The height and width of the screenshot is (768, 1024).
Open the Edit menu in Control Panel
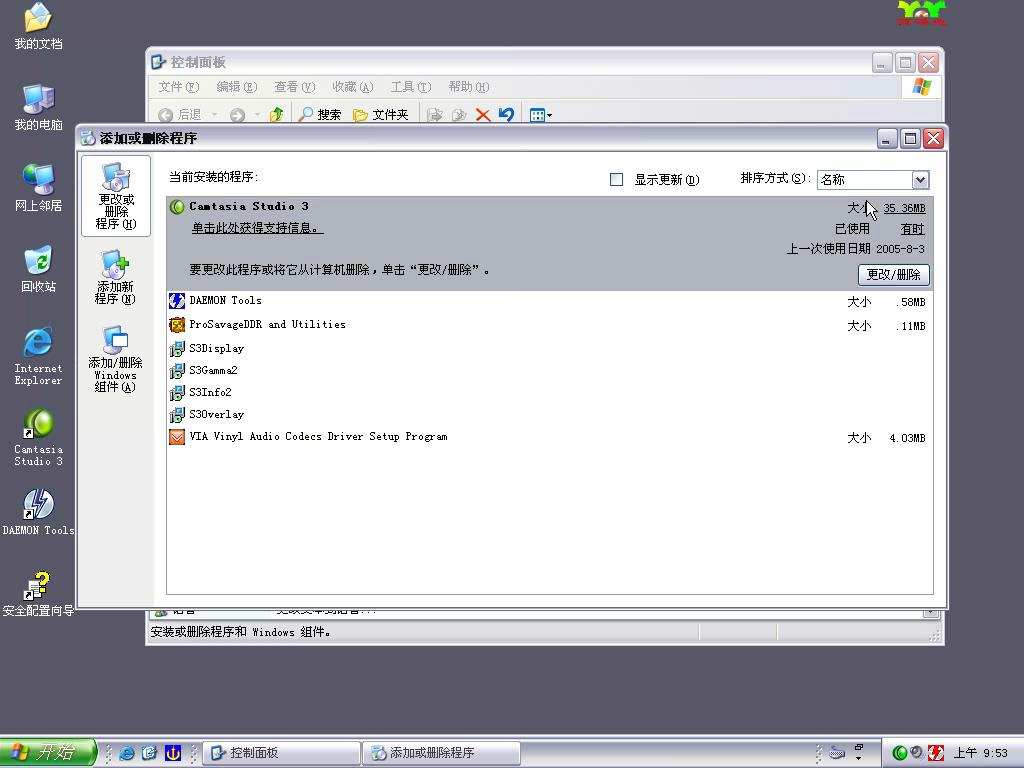pos(236,87)
